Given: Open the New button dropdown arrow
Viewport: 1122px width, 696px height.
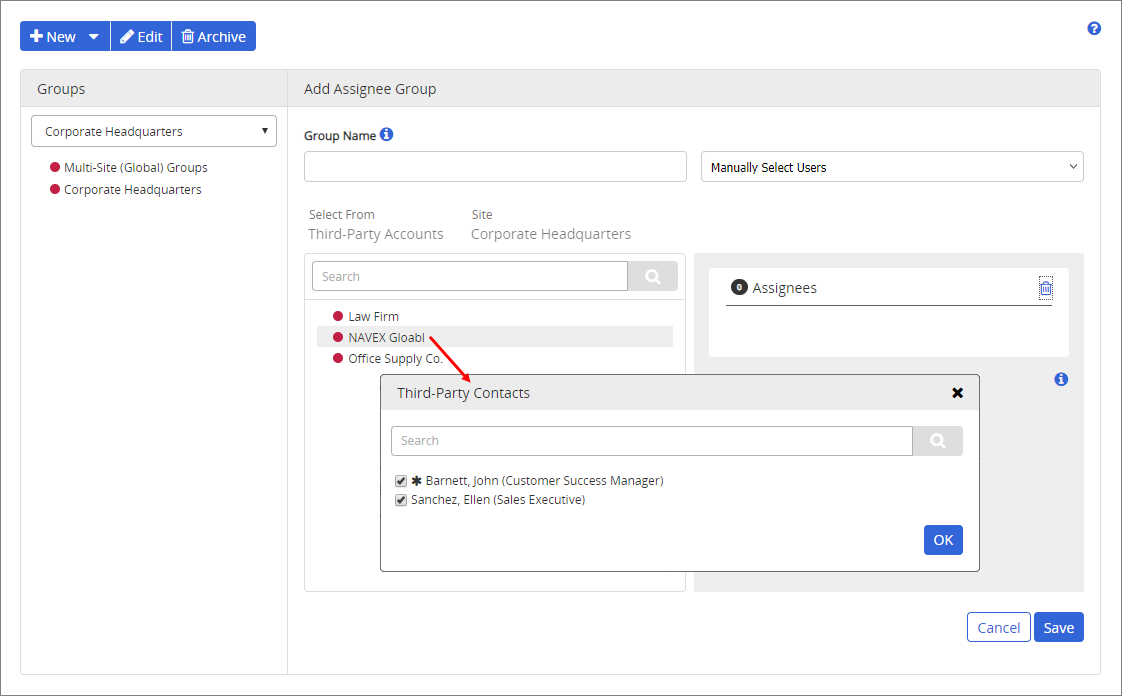Looking at the screenshot, I should (x=94, y=37).
